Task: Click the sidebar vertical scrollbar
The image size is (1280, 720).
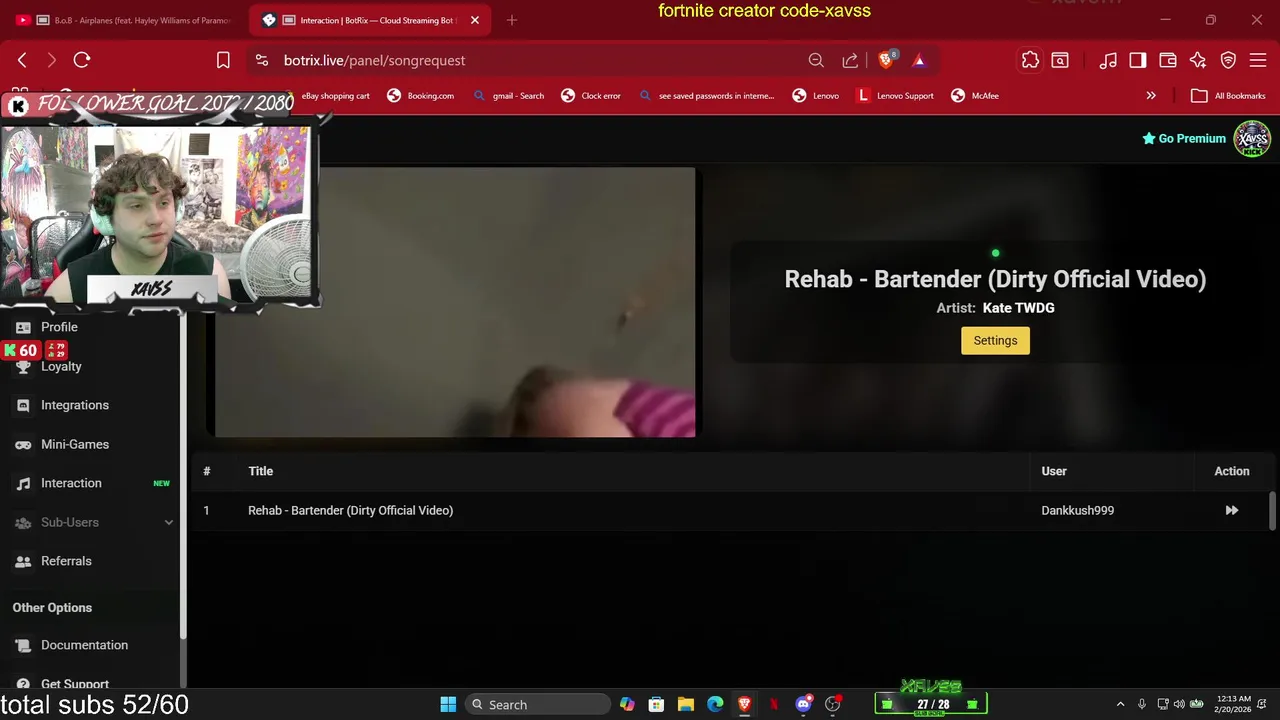Action: 182,475
